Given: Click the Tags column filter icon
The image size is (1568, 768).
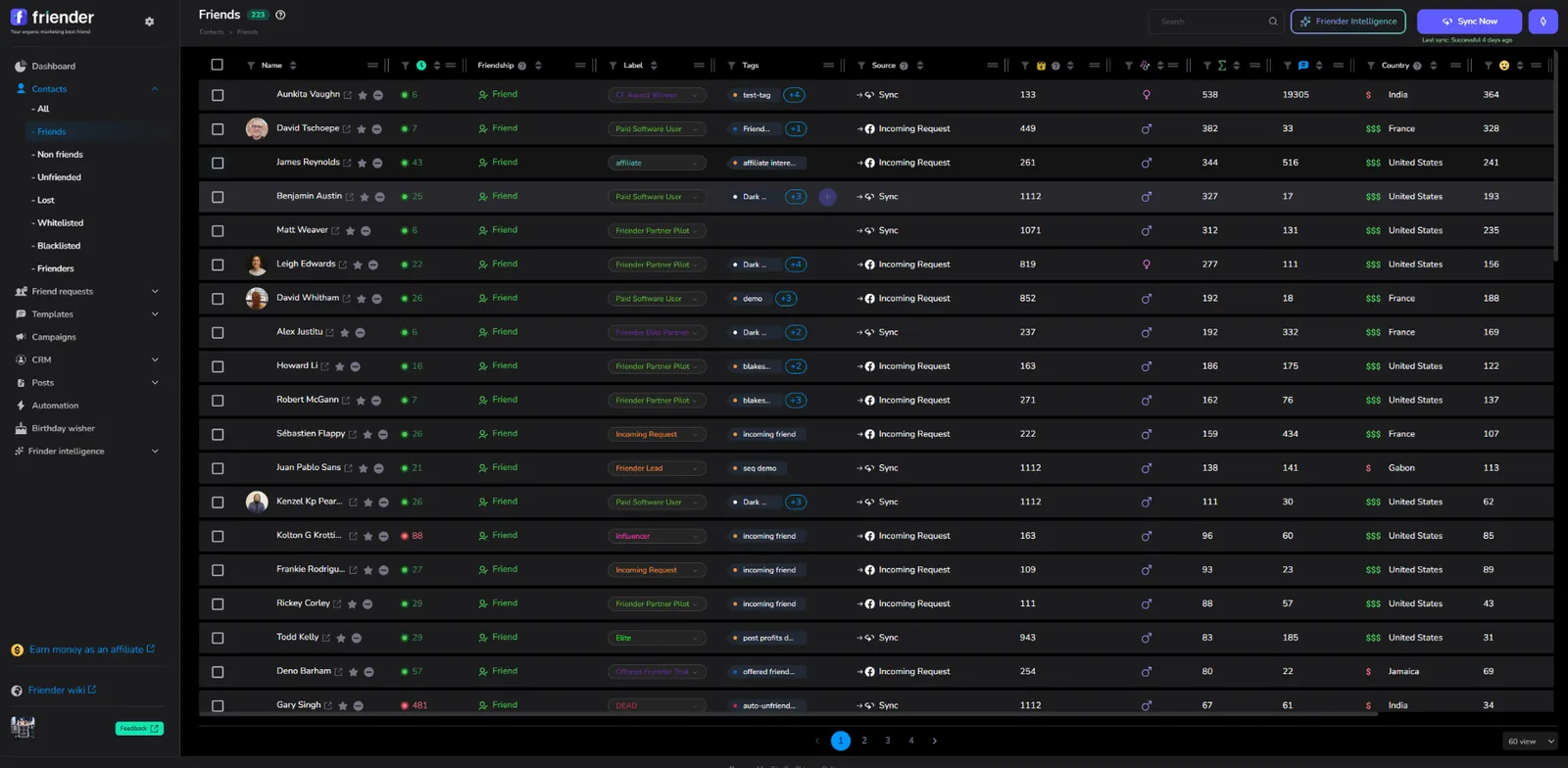Looking at the screenshot, I should (x=731, y=66).
